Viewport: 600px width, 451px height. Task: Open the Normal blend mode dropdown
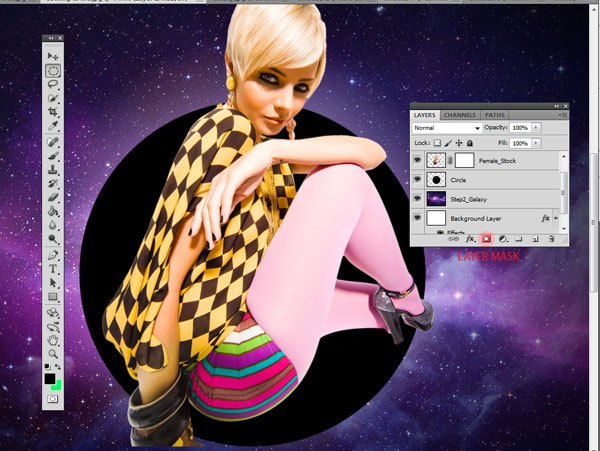click(x=447, y=128)
